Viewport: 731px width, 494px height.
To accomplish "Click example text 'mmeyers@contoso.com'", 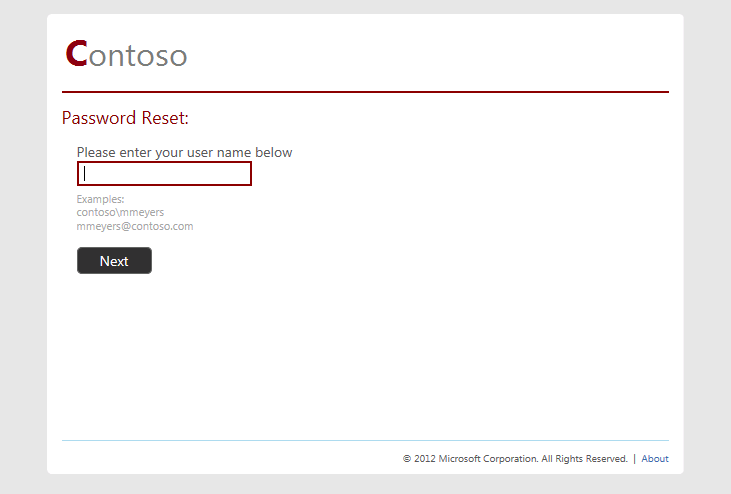I will coord(135,226).
